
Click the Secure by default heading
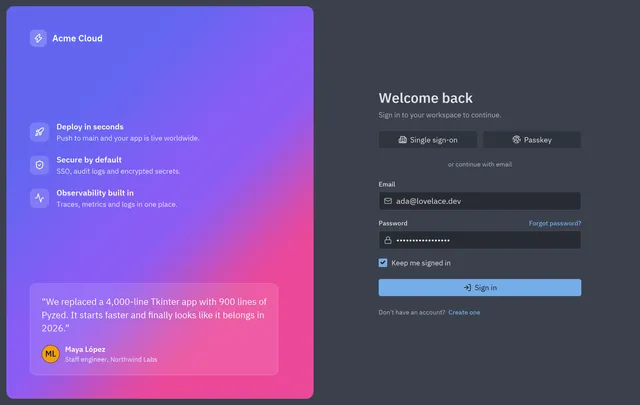click(89, 160)
